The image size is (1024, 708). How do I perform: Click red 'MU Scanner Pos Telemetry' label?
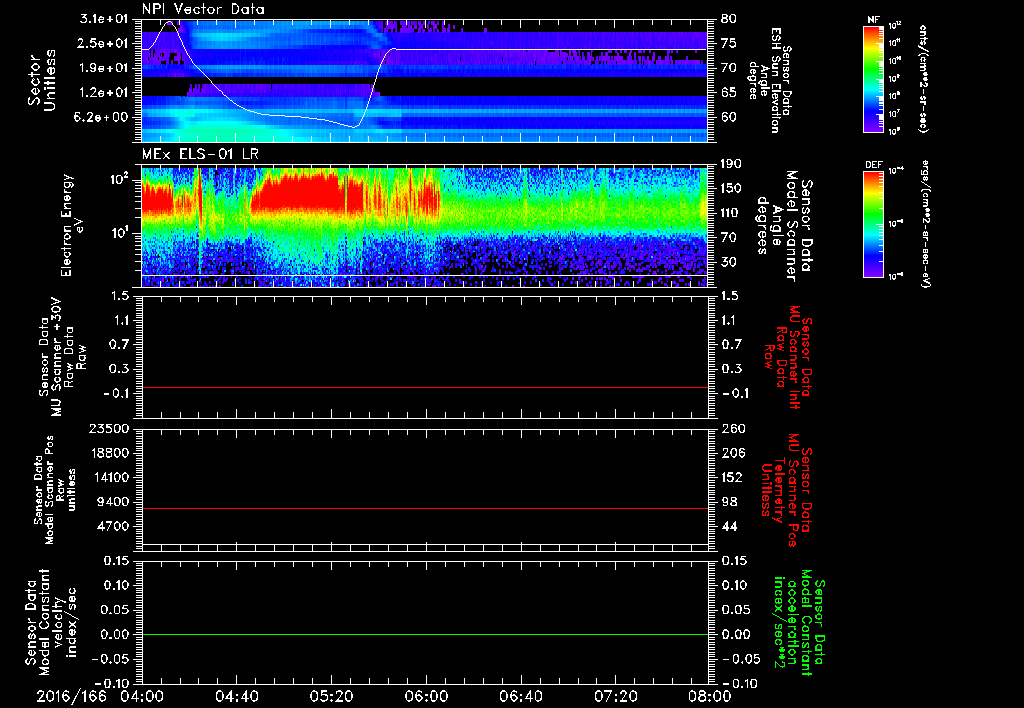(786, 490)
